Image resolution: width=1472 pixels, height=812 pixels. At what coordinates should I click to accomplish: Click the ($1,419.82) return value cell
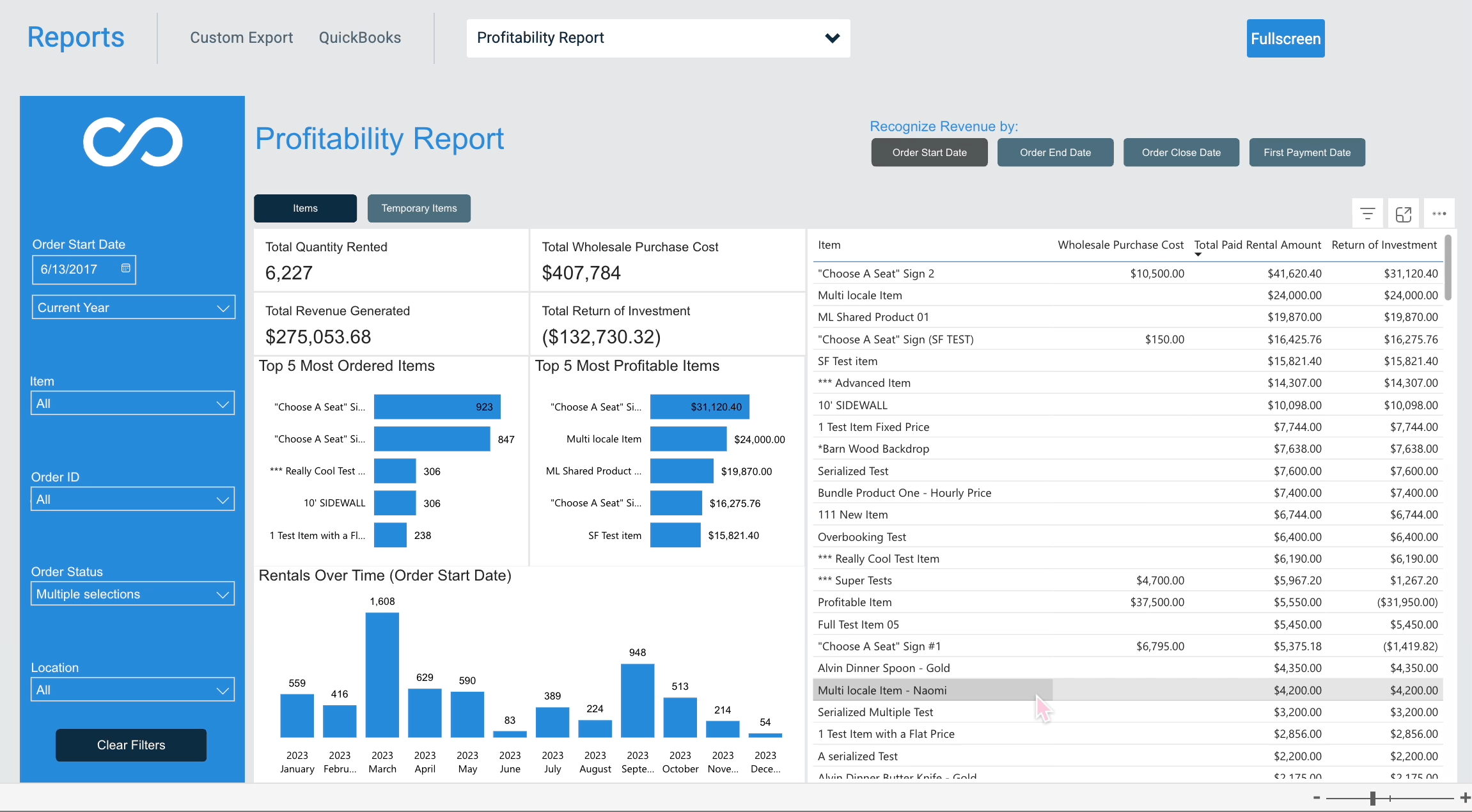tap(1410, 646)
